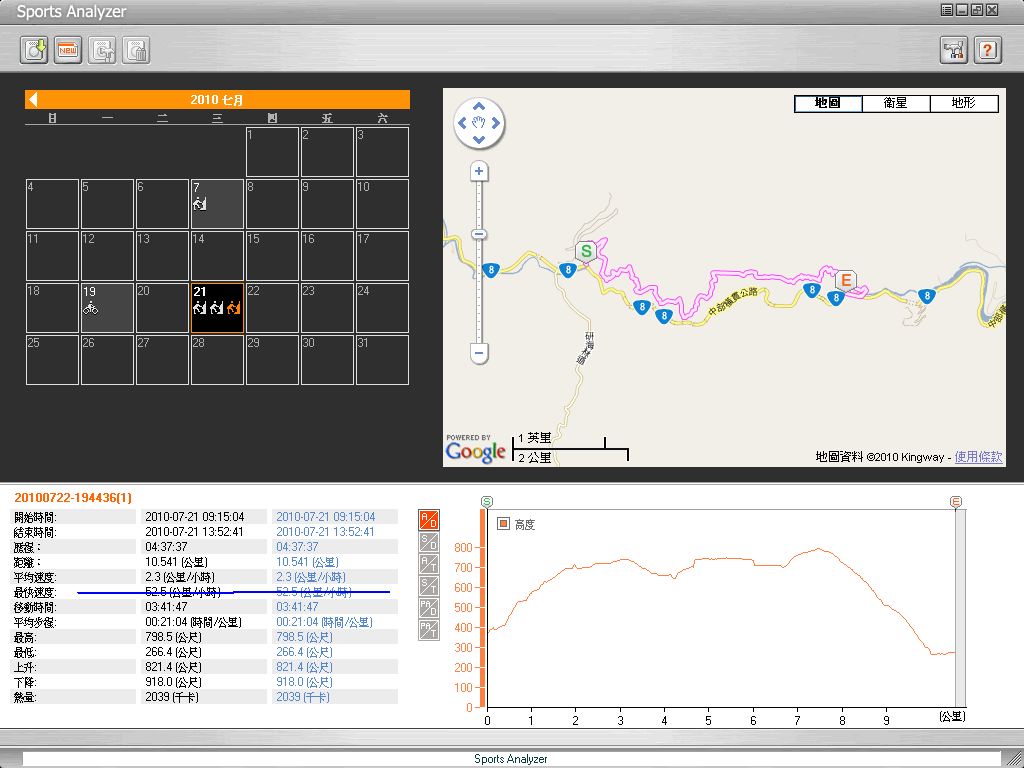This screenshot has height=768, width=1024.
Task: Select the S/D speed-distance chart mode
Action: coord(428,542)
